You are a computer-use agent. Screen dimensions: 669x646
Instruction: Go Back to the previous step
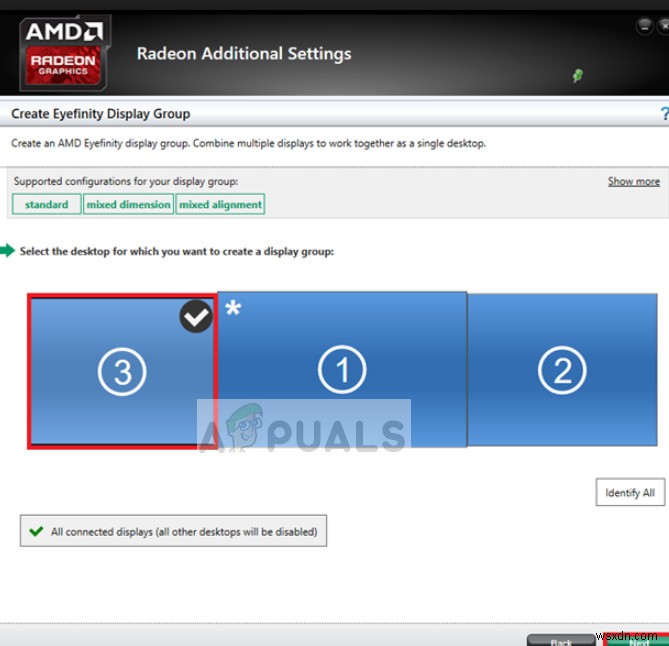coord(561,640)
